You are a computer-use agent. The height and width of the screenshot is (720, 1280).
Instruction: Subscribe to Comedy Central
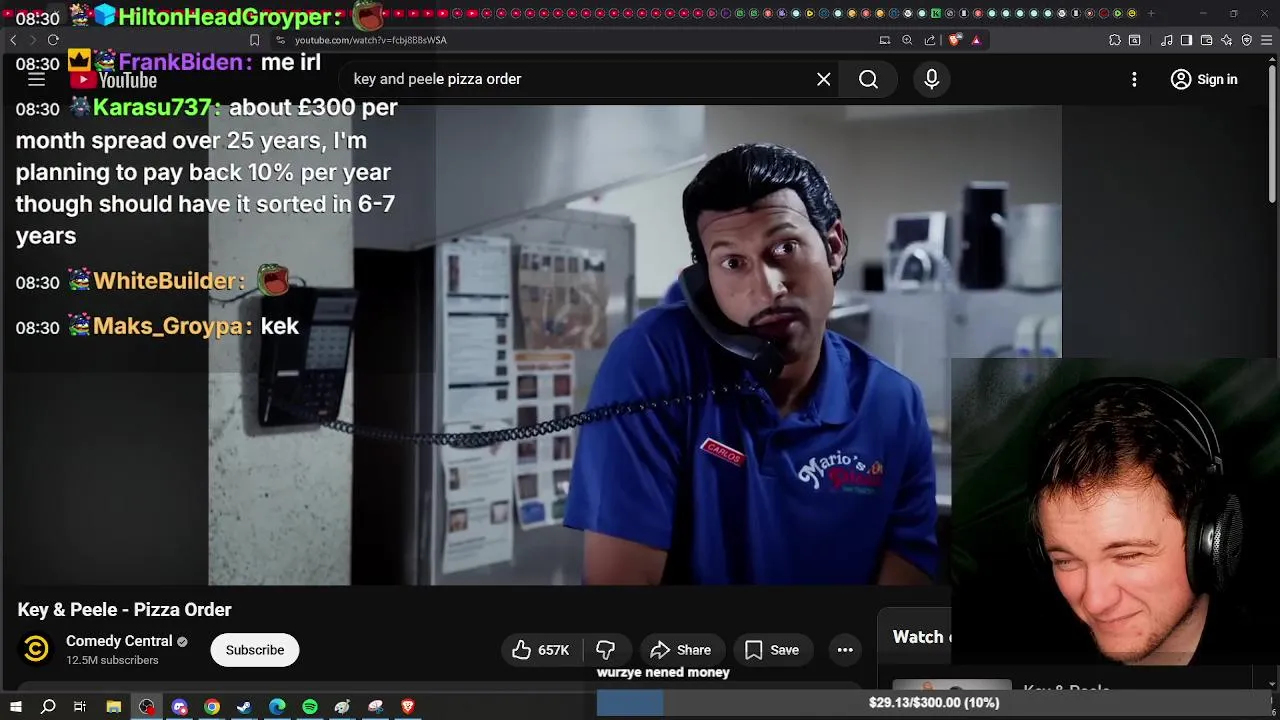click(x=255, y=650)
